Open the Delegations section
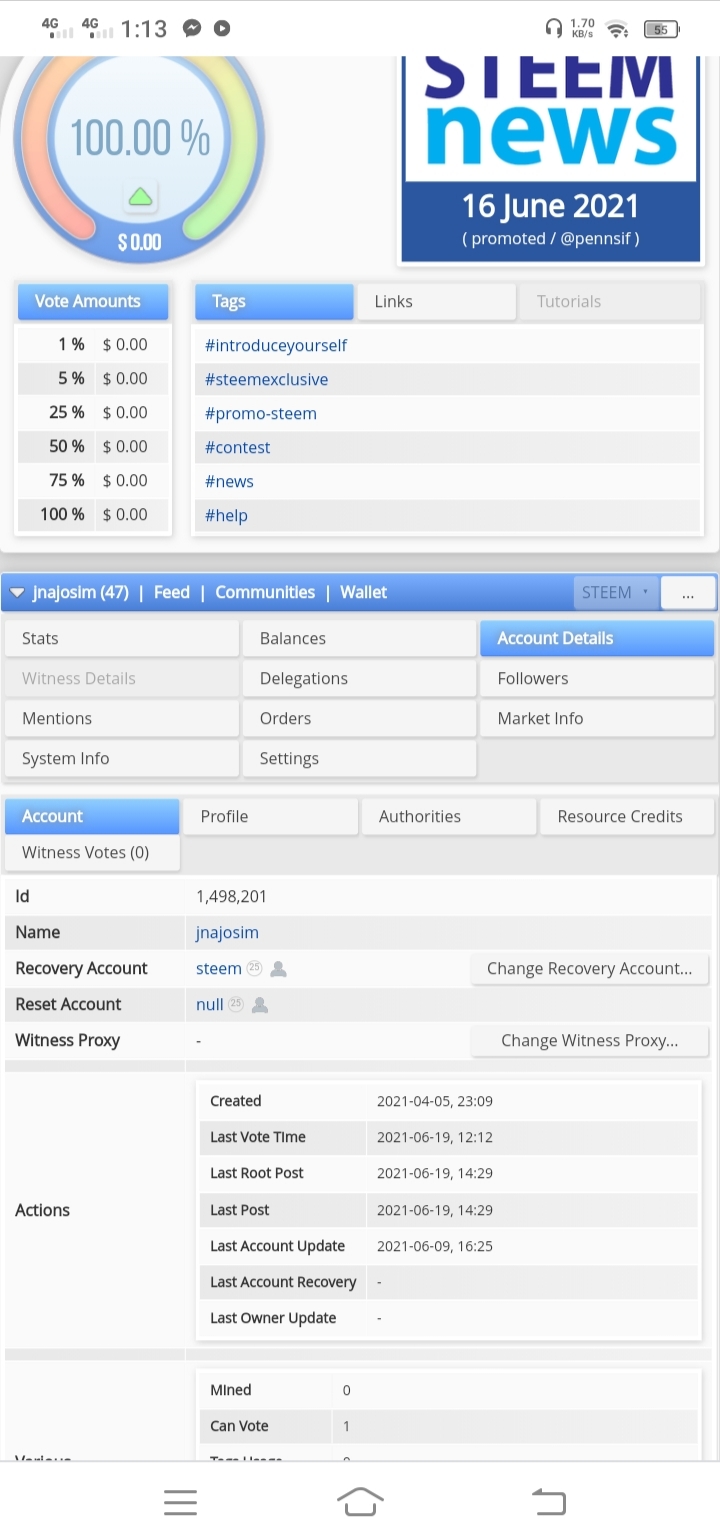Viewport: 720px width, 1536px height. (360, 678)
